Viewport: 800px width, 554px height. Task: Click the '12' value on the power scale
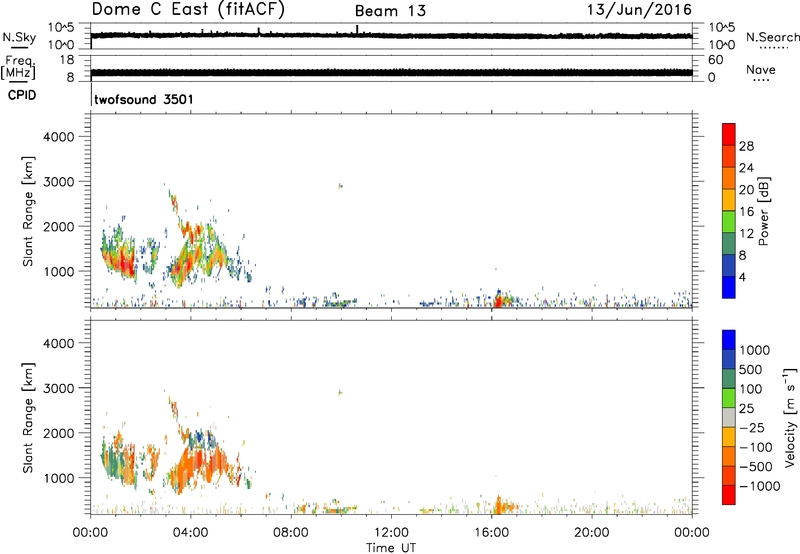coord(746,234)
